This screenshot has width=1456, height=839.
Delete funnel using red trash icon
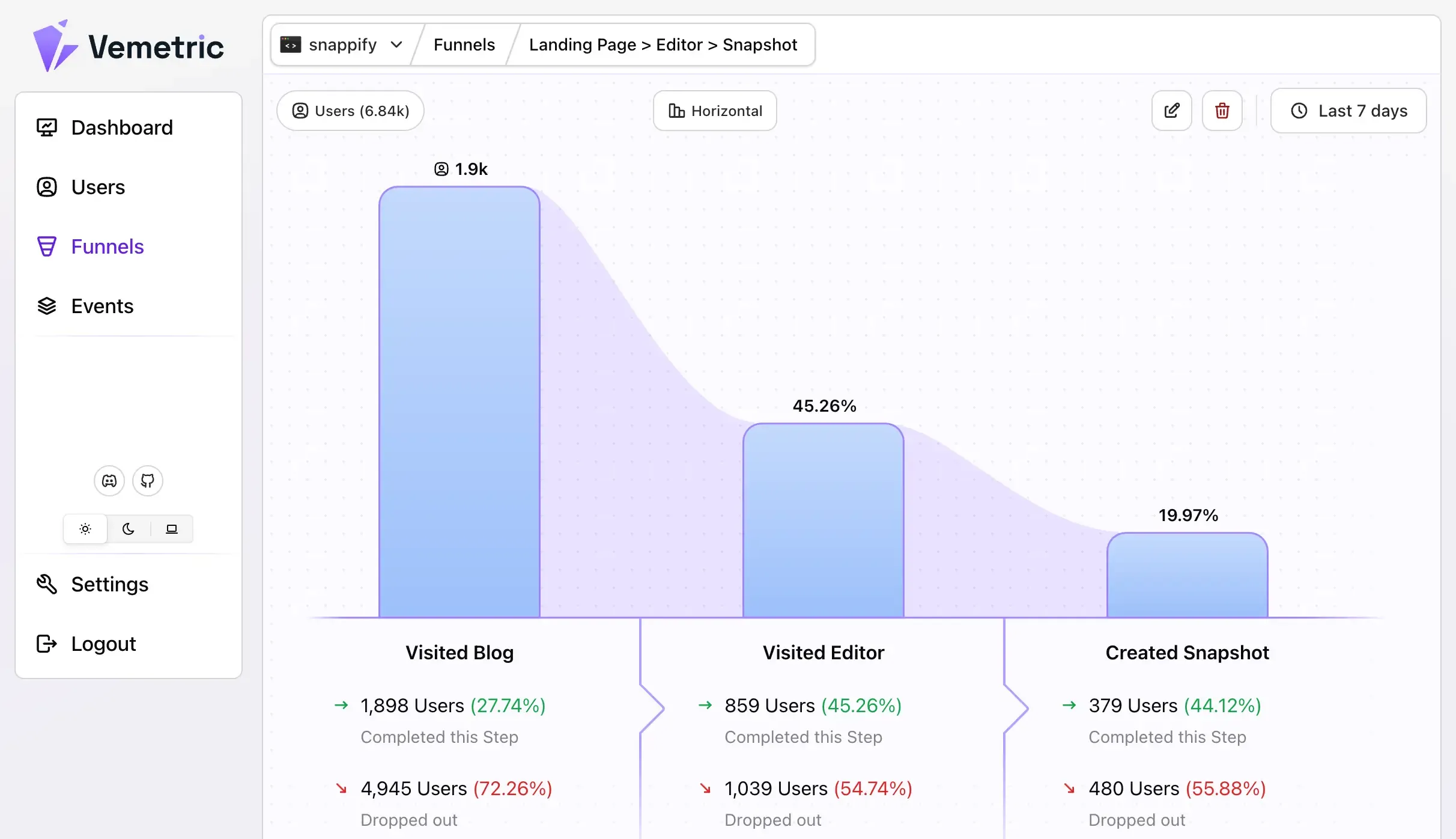tap(1222, 111)
